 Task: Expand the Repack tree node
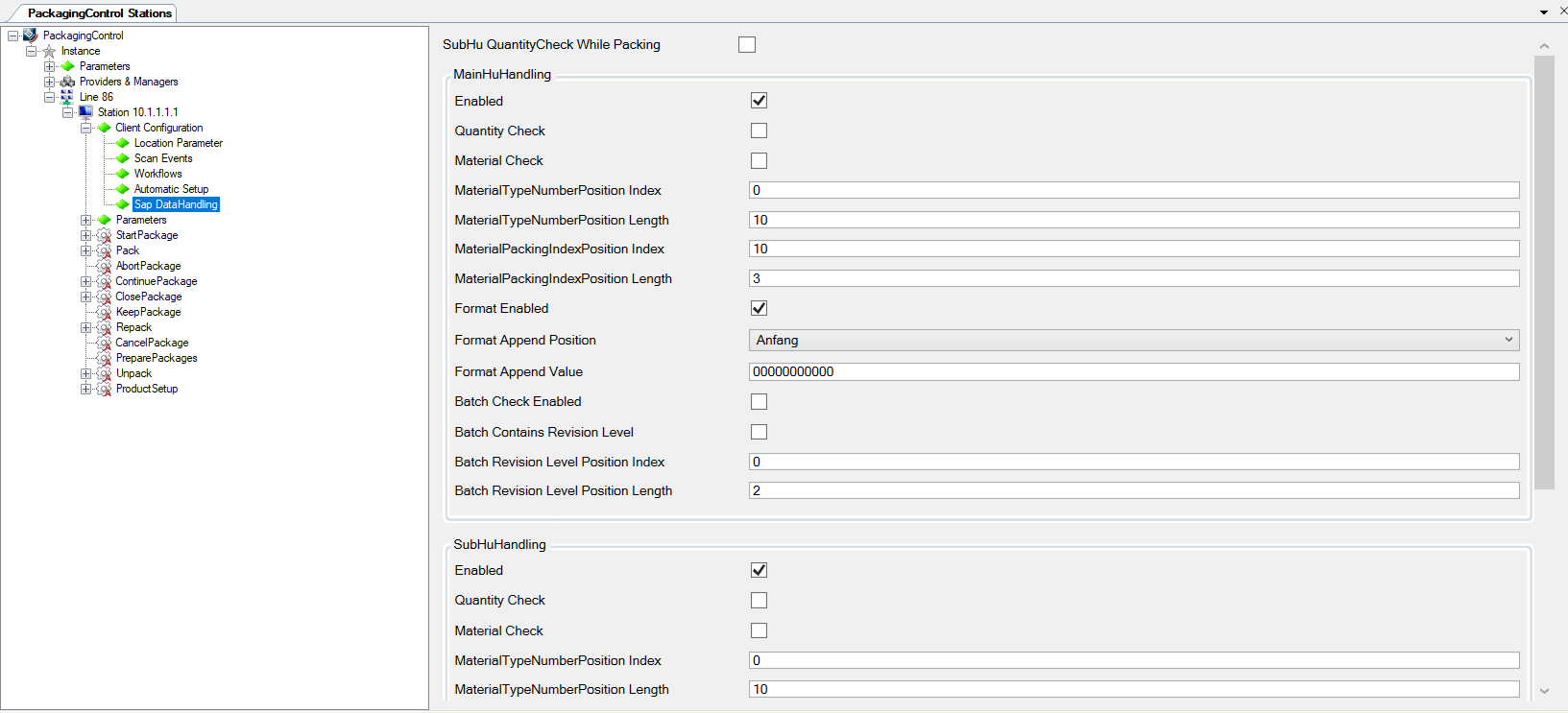[x=85, y=327]
